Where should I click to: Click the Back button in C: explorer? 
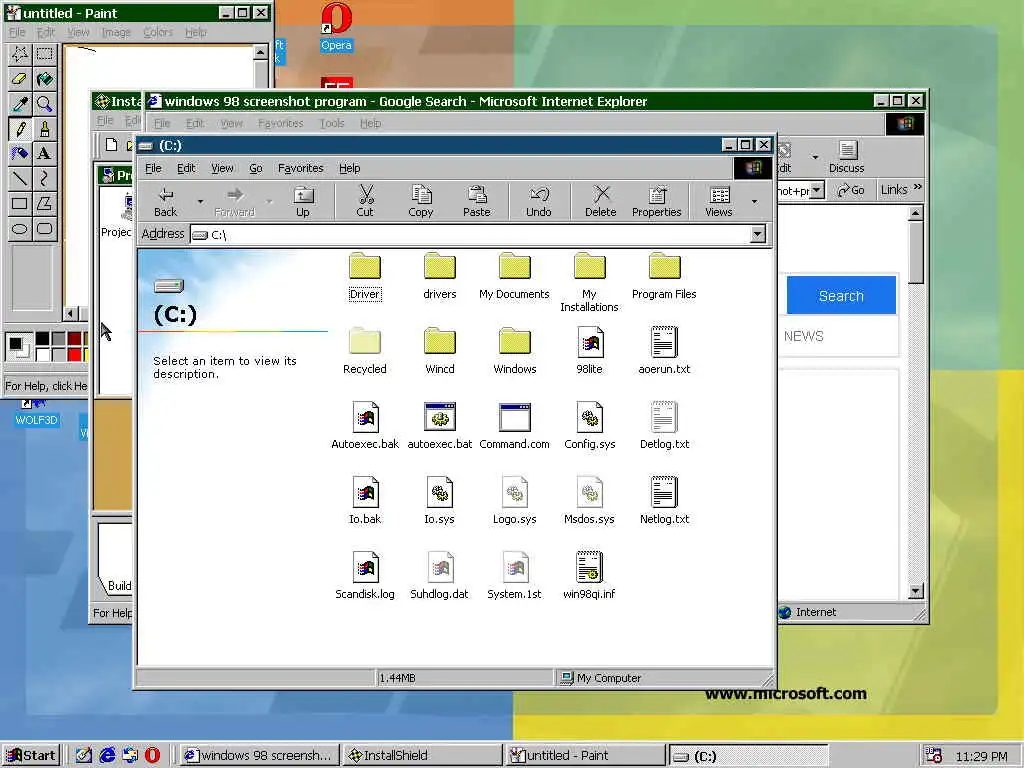pyautogui.click(x=165, y=201)
